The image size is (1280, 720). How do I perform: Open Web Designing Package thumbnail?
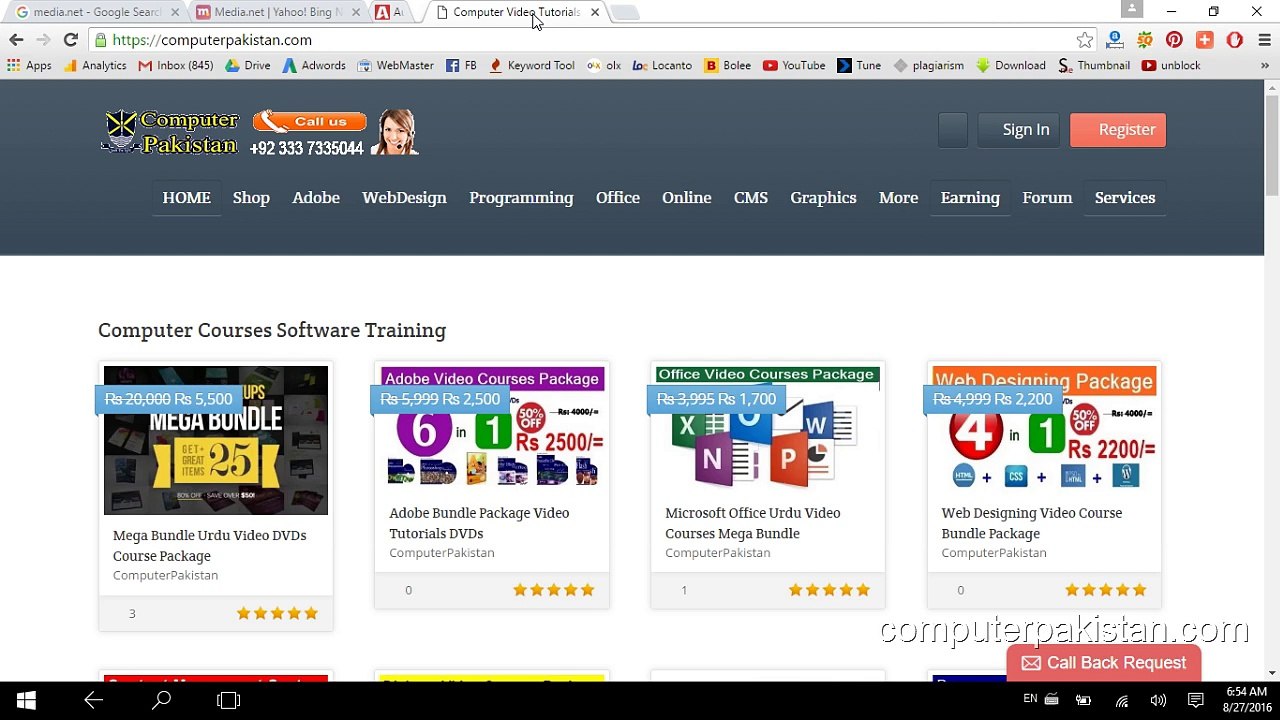pyautogui.click(x=1044, y=428)
